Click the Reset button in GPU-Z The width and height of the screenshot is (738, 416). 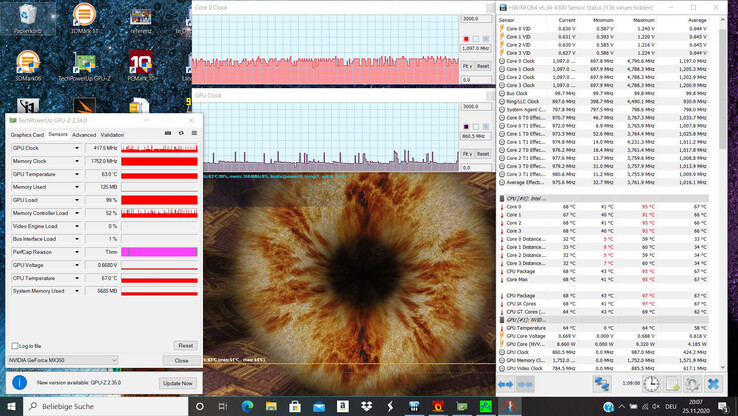click(x=184, y=346)
